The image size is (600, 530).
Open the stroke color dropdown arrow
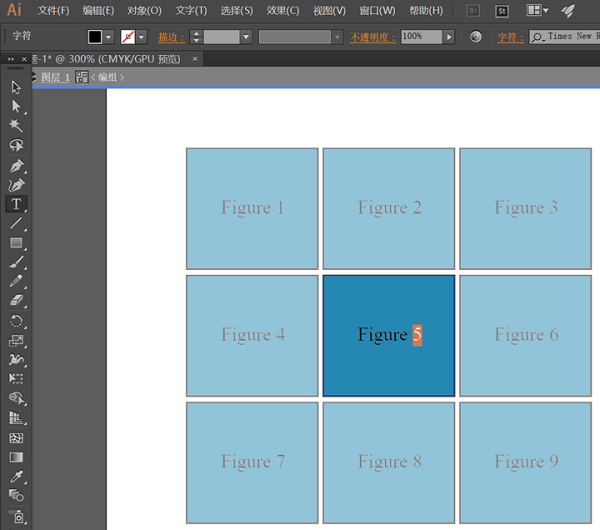pos(141,37)
